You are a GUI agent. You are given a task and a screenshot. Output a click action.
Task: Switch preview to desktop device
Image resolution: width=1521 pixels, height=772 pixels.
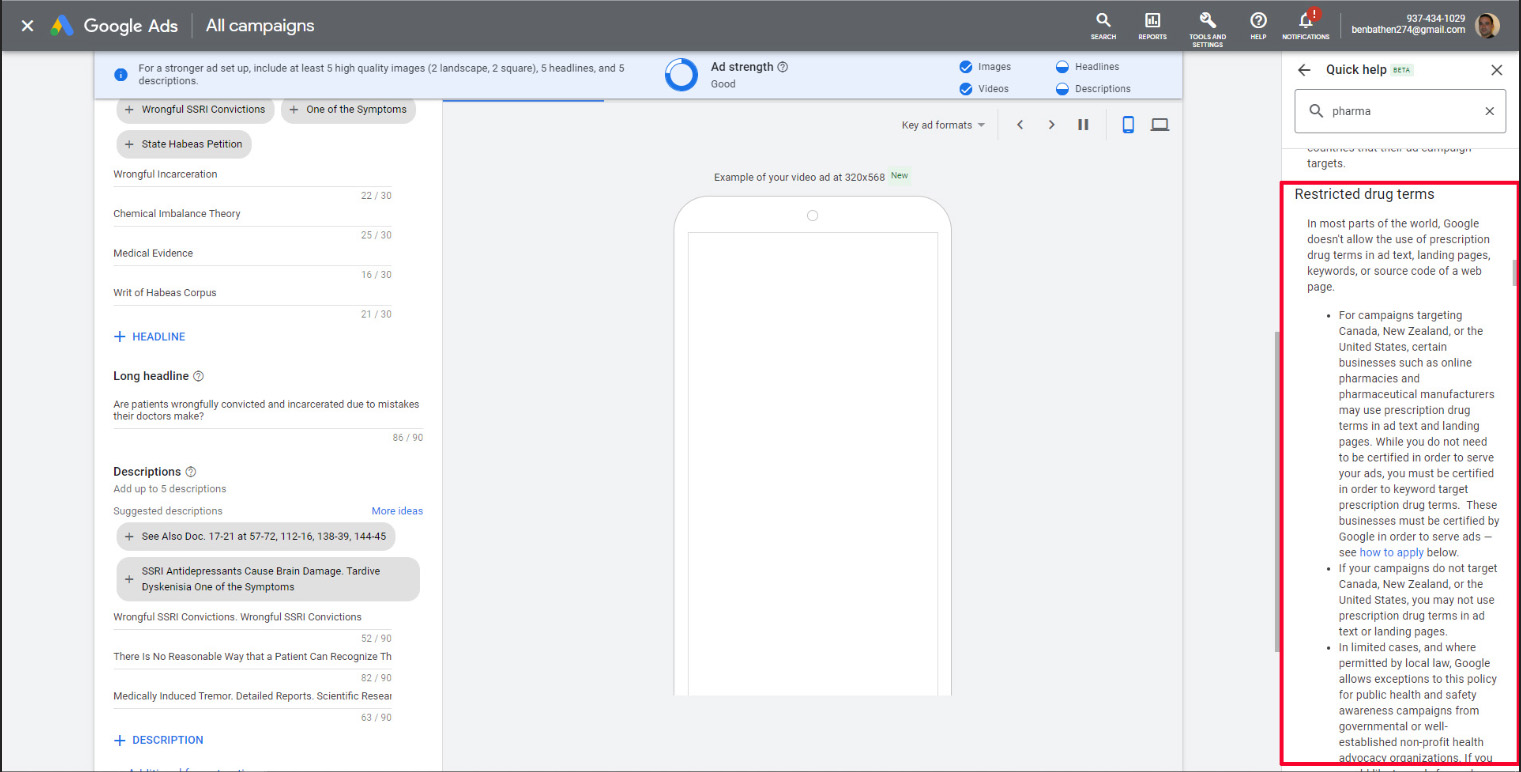1160,125
